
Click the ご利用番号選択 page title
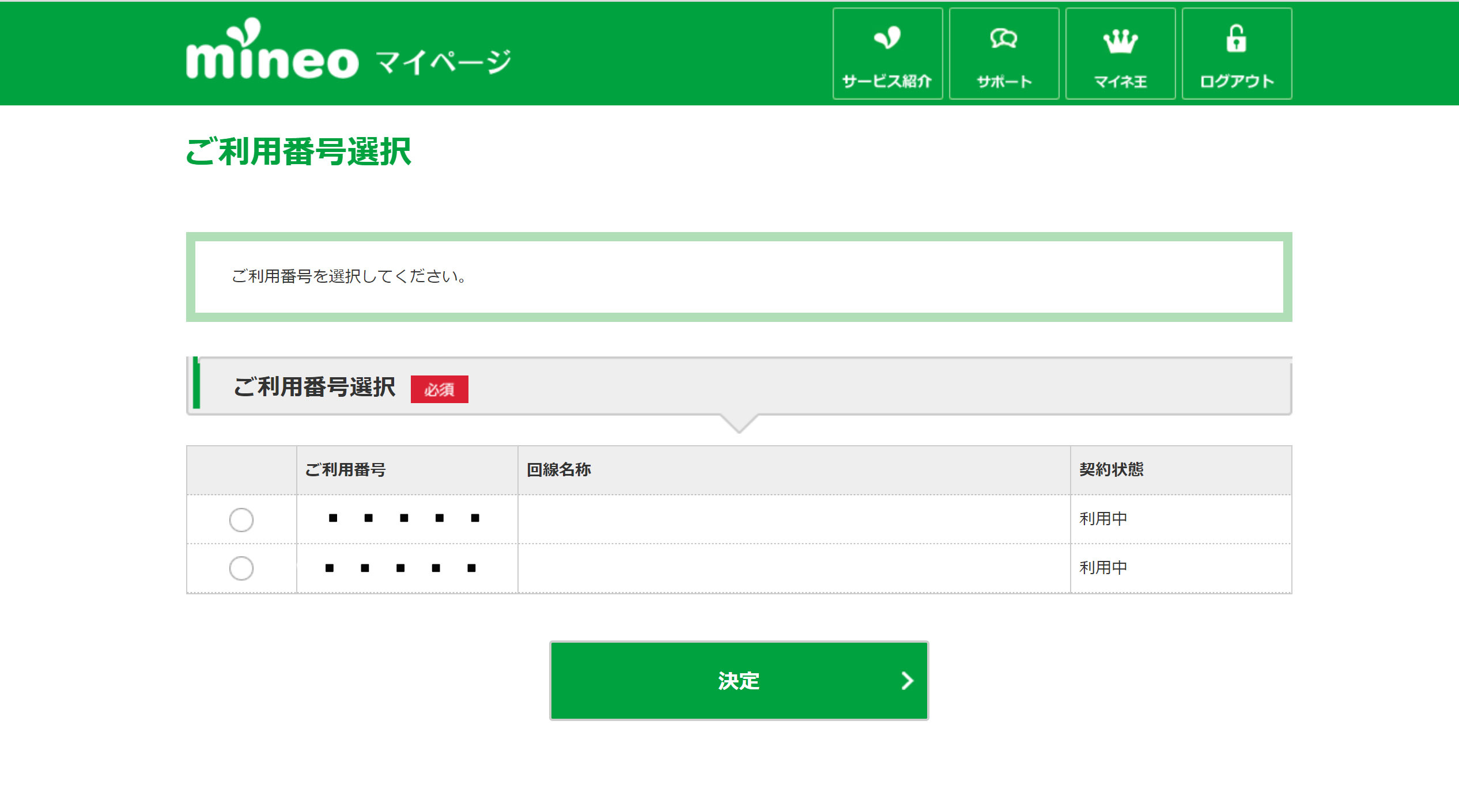pos(298,152)
